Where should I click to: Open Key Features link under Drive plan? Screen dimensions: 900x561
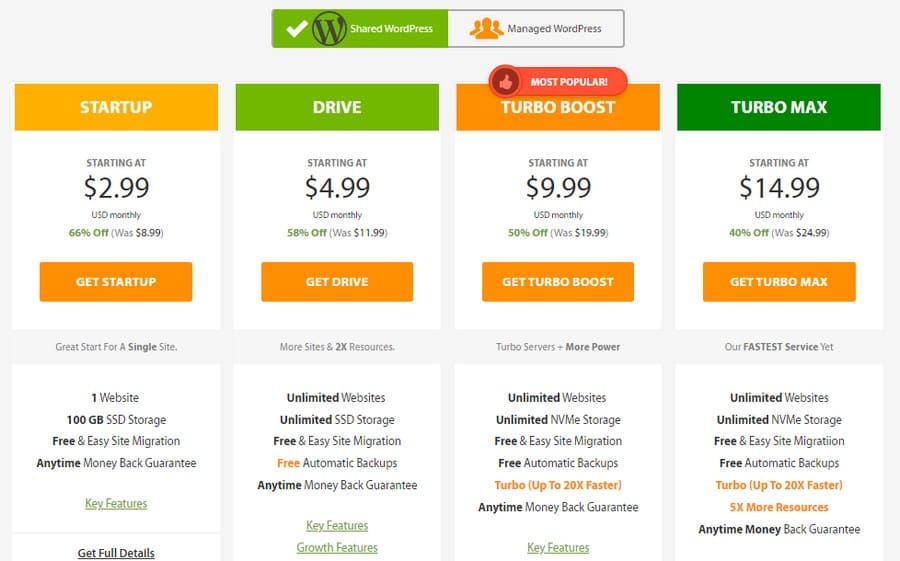pyautogui.click(x=337, y=525)
